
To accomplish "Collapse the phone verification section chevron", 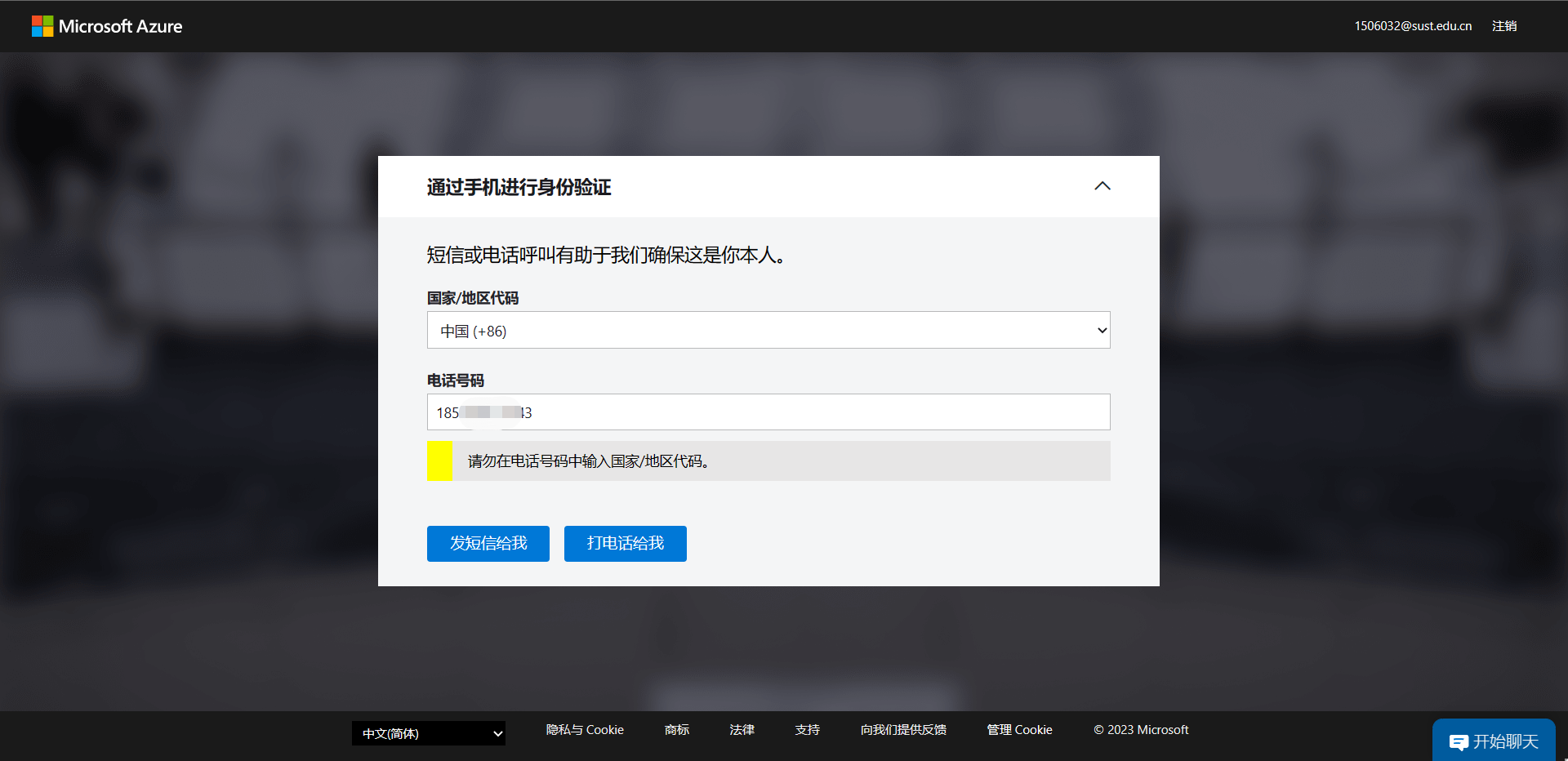I will click(x=1102, y=186).
